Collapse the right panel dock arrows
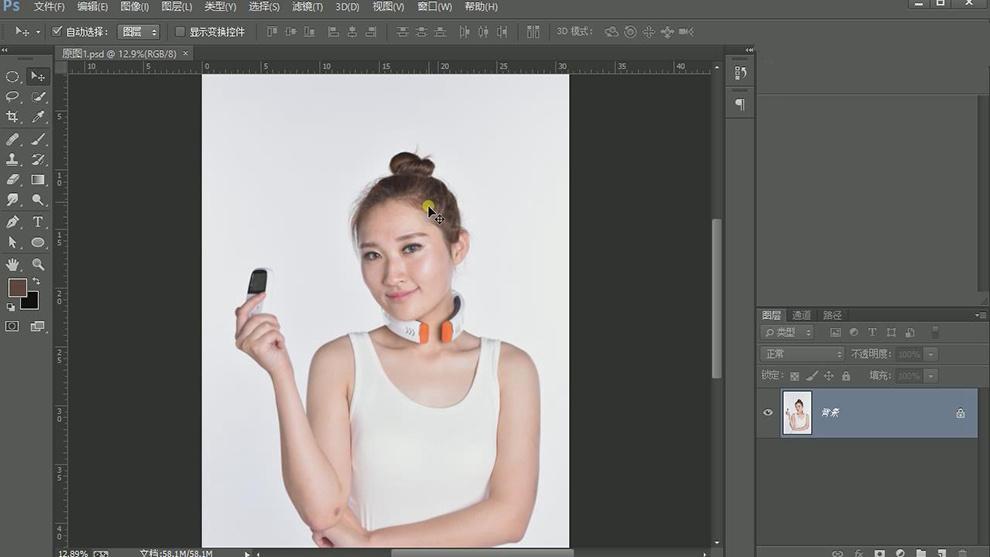 pos(749,50)
